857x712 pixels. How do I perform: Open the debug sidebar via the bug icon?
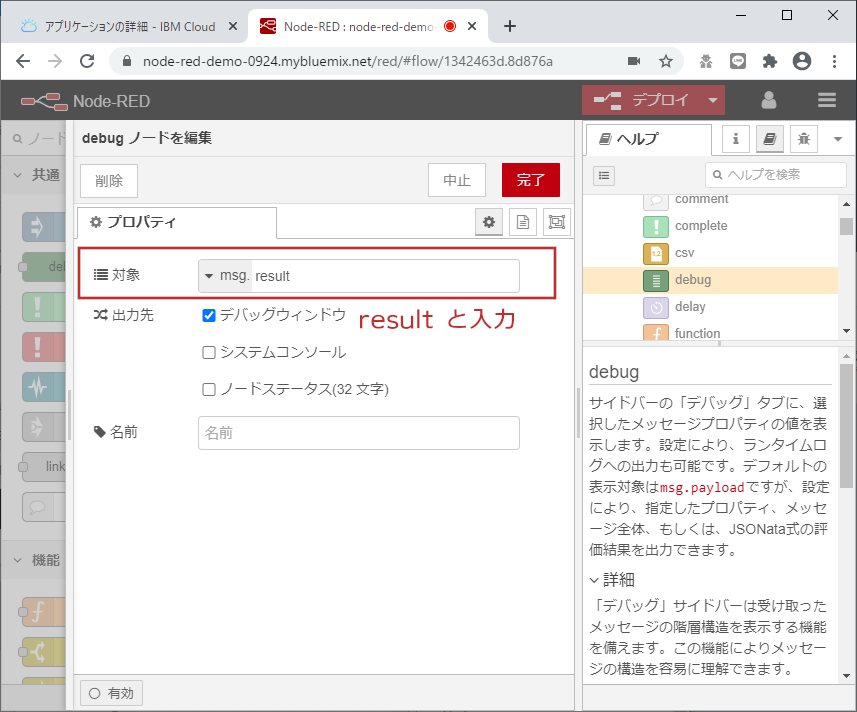click(804, 139)
